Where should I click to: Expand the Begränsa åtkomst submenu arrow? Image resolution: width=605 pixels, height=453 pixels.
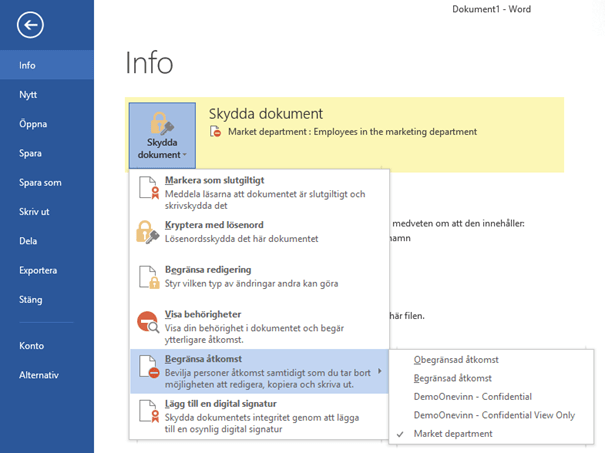[x=381, y=371]
